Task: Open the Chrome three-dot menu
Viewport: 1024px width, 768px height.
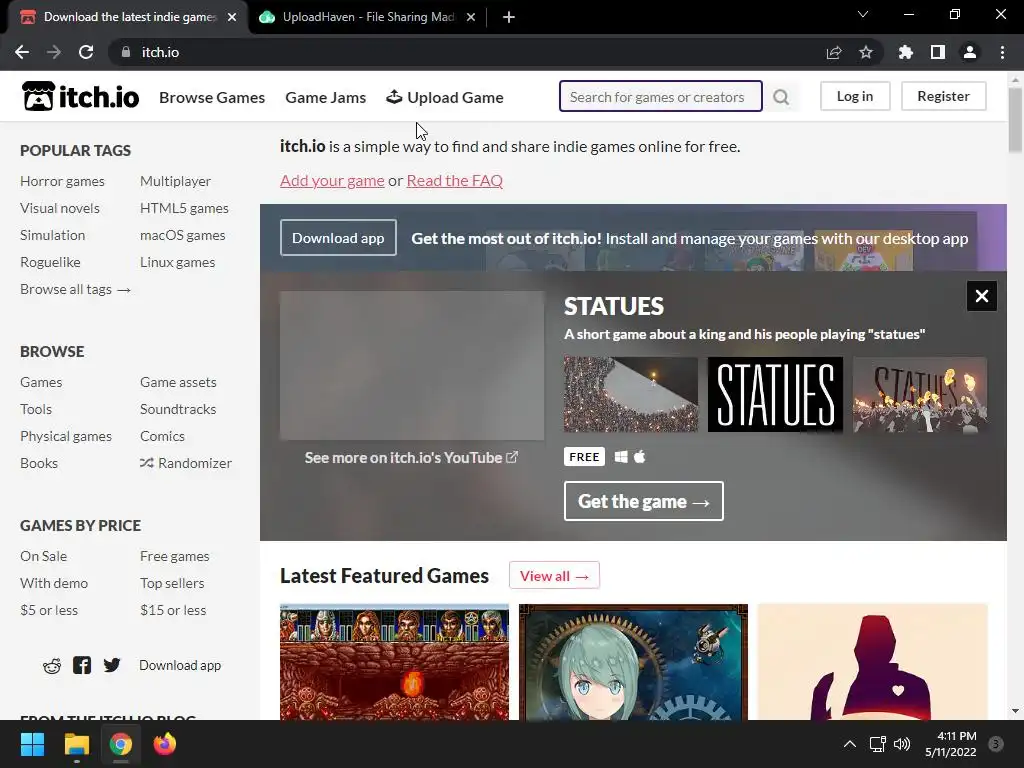Action: [x=1002, y=52]
